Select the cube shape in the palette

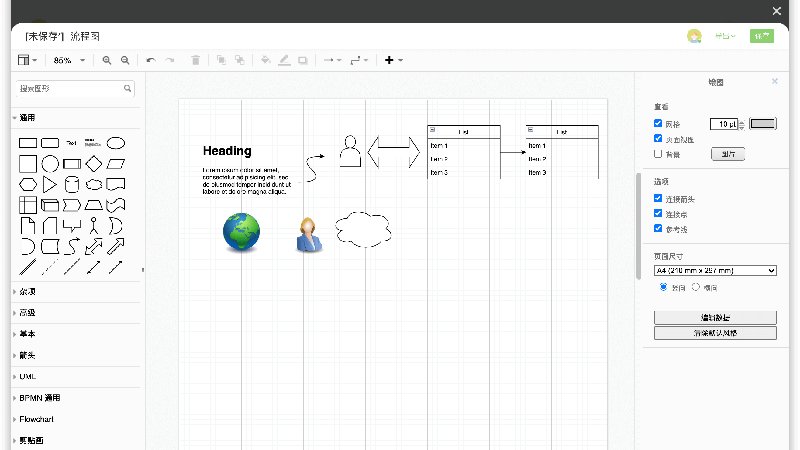click(x=49, y=205)
